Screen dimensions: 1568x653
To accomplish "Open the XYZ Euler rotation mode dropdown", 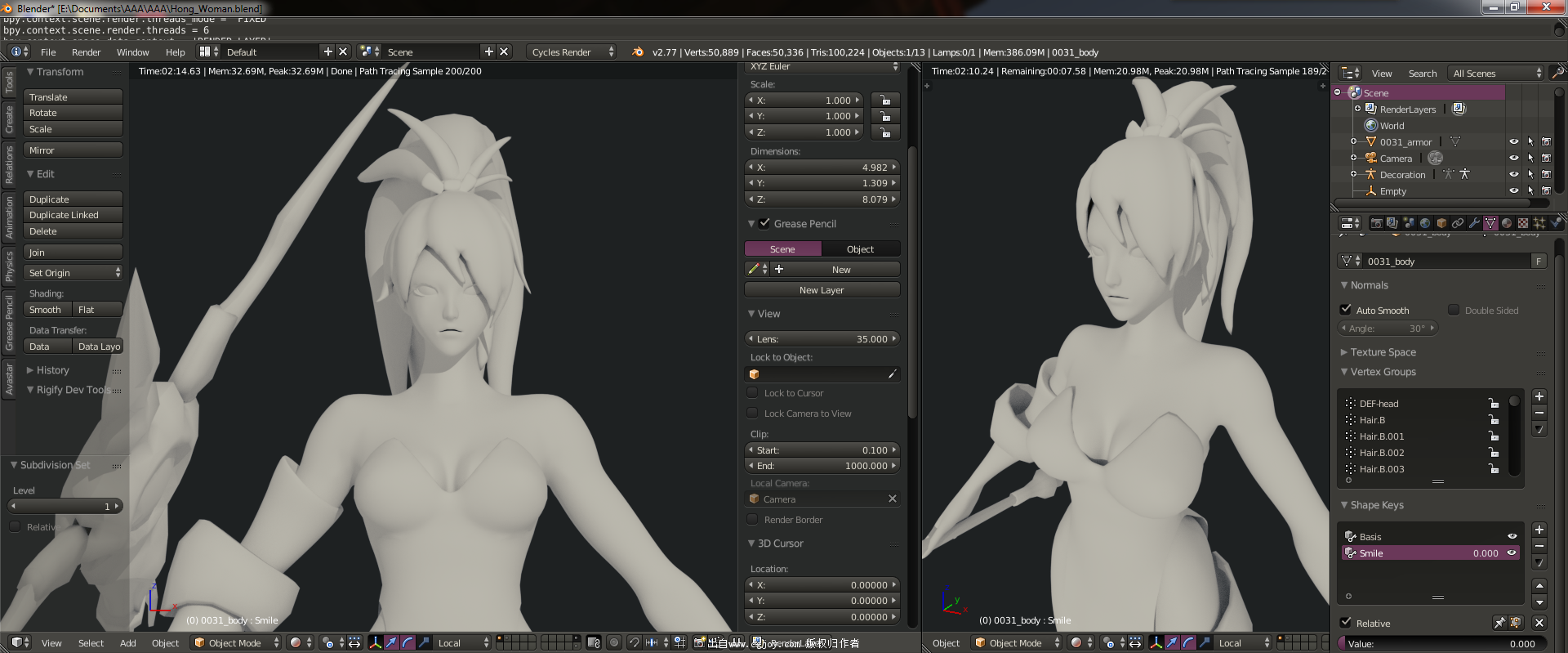I will [822, 66].
